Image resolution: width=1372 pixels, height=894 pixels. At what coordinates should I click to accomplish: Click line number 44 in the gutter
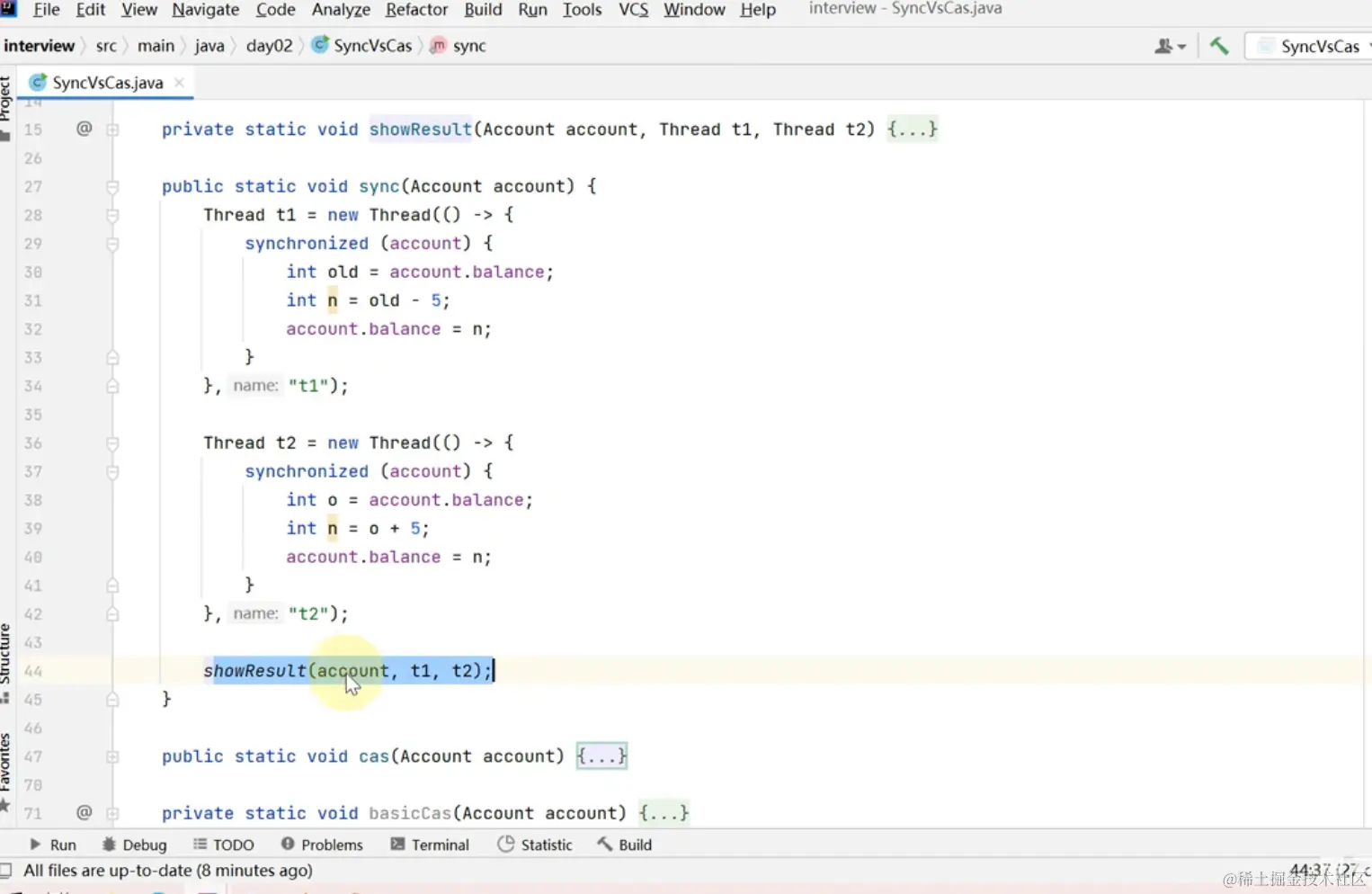[33, 671]
